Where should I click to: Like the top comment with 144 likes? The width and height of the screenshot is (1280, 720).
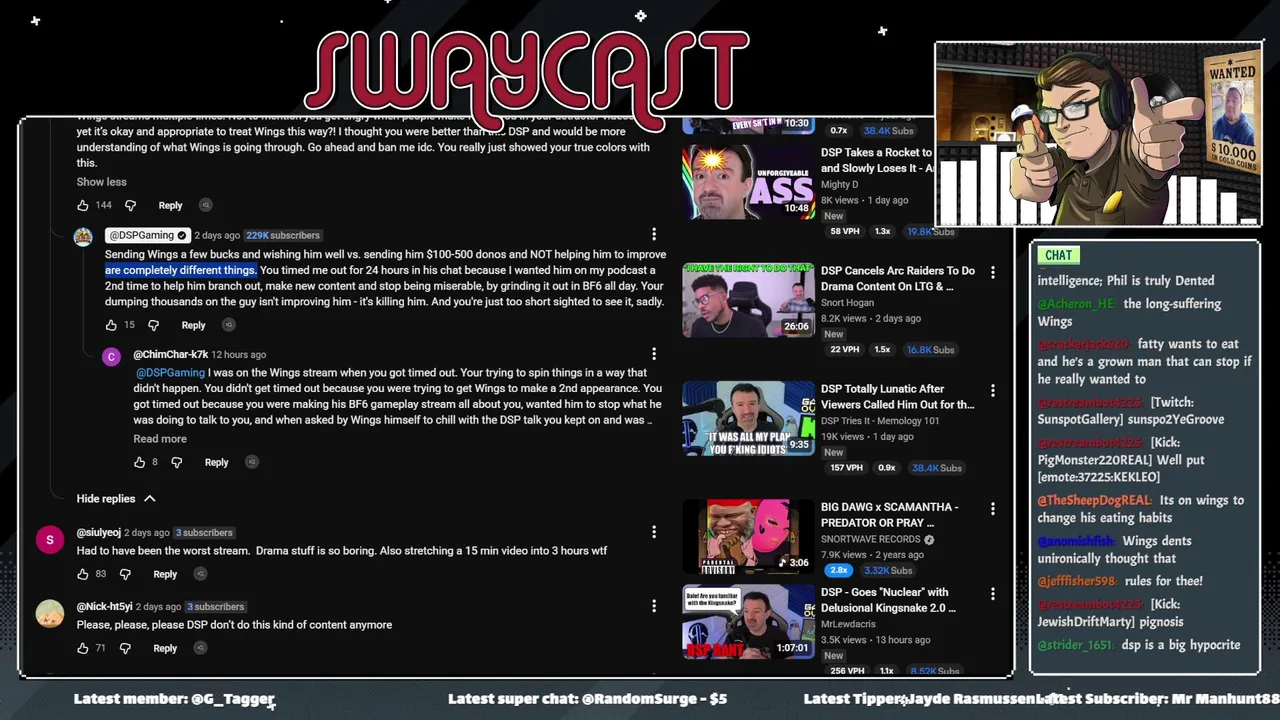83,205
